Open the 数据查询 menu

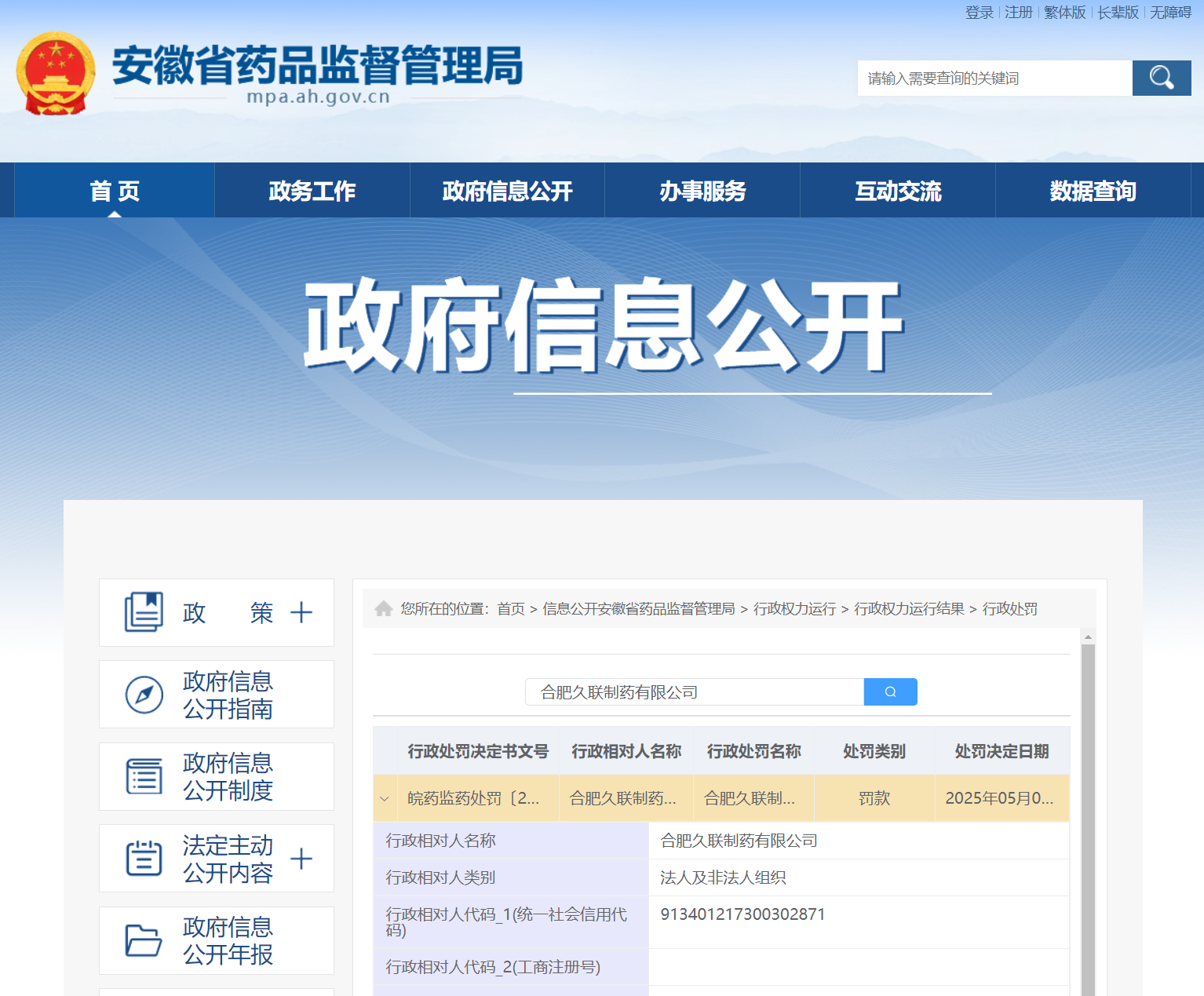coord(1093,191)
